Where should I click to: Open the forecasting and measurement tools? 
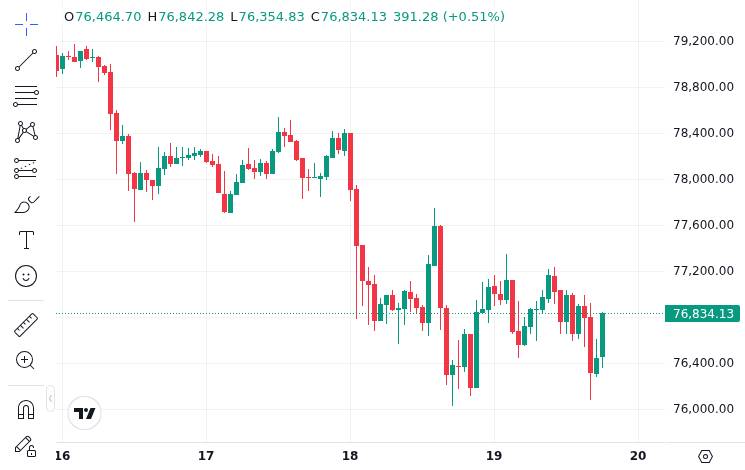click(26, 168)
